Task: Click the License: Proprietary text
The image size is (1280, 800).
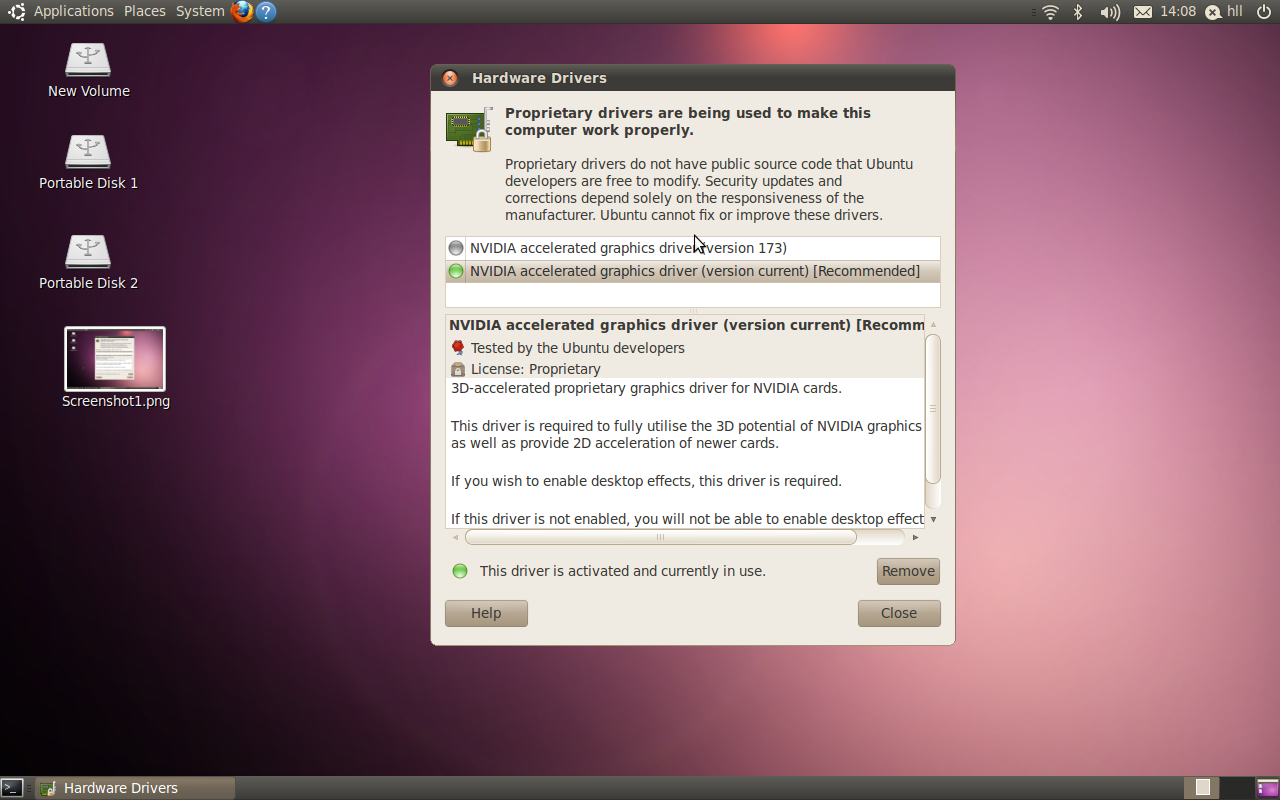Action: coord(536,369)
